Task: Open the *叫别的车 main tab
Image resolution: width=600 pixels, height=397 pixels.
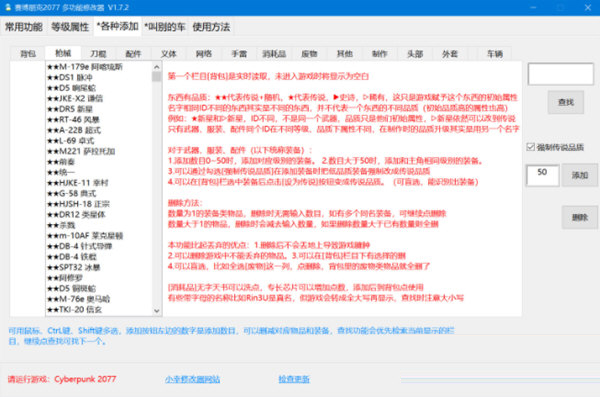Action: point(165,27)
